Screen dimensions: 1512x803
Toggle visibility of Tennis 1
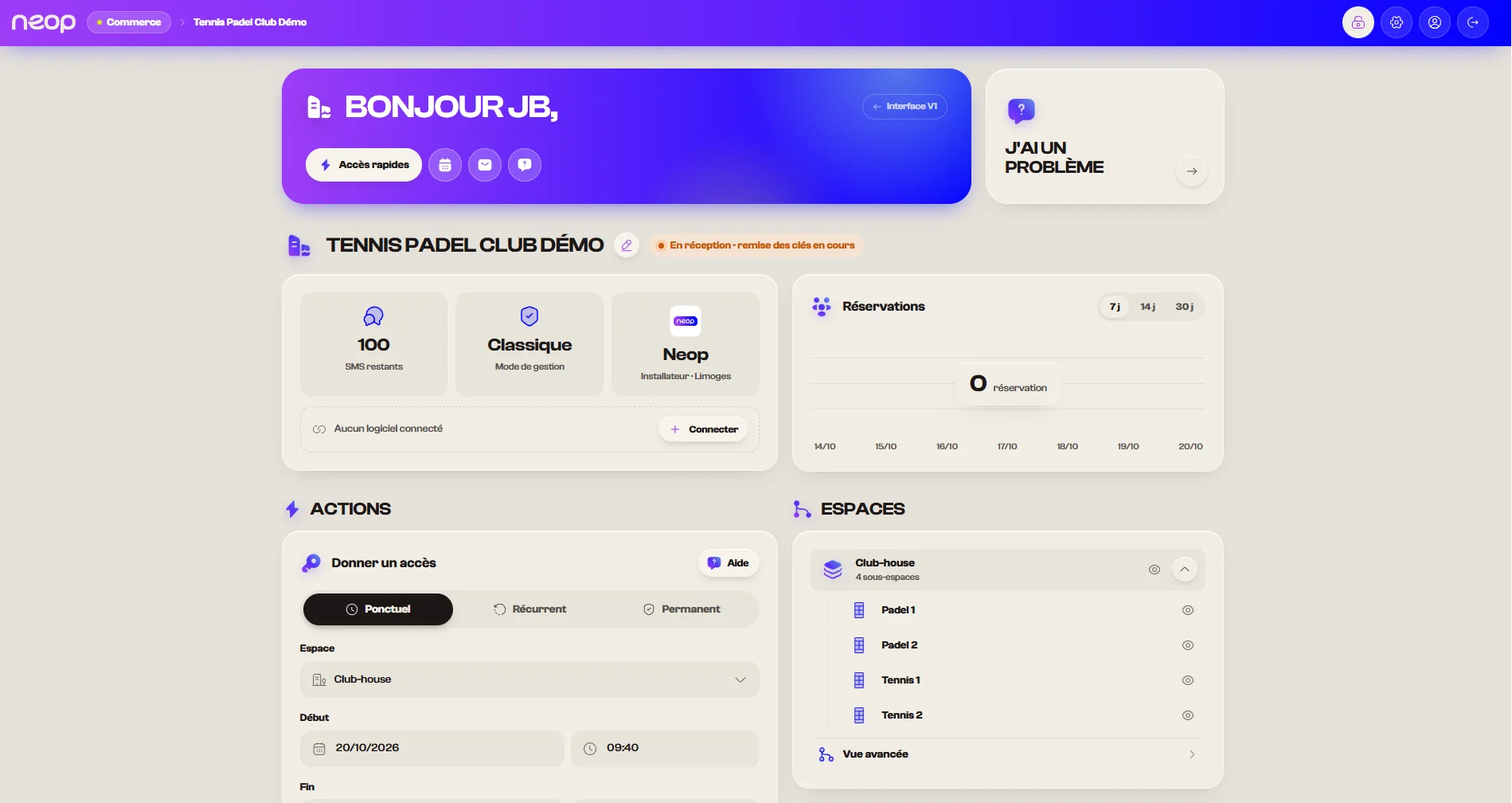1188,680
